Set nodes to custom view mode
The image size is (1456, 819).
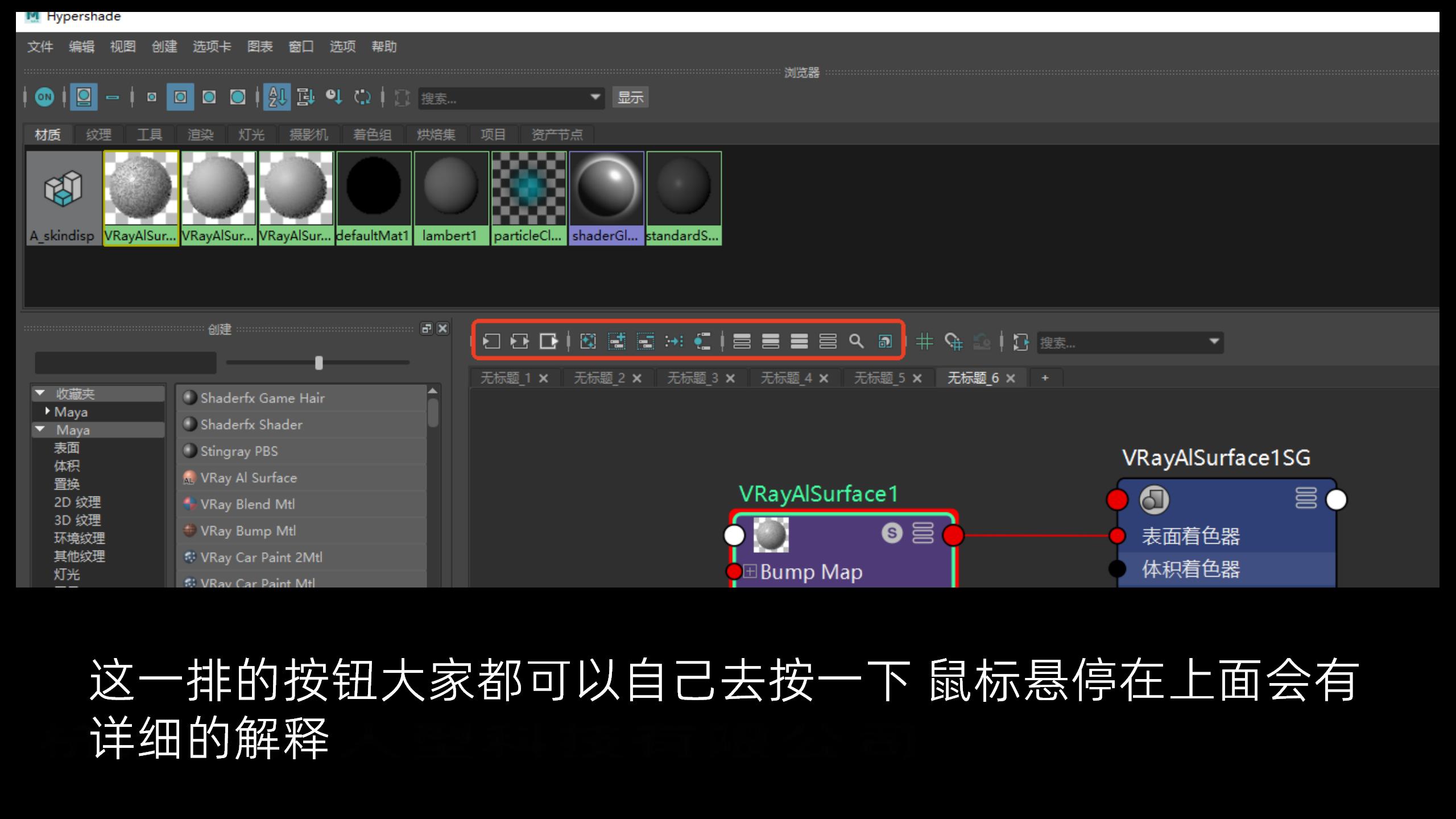(x=828, y=341)
